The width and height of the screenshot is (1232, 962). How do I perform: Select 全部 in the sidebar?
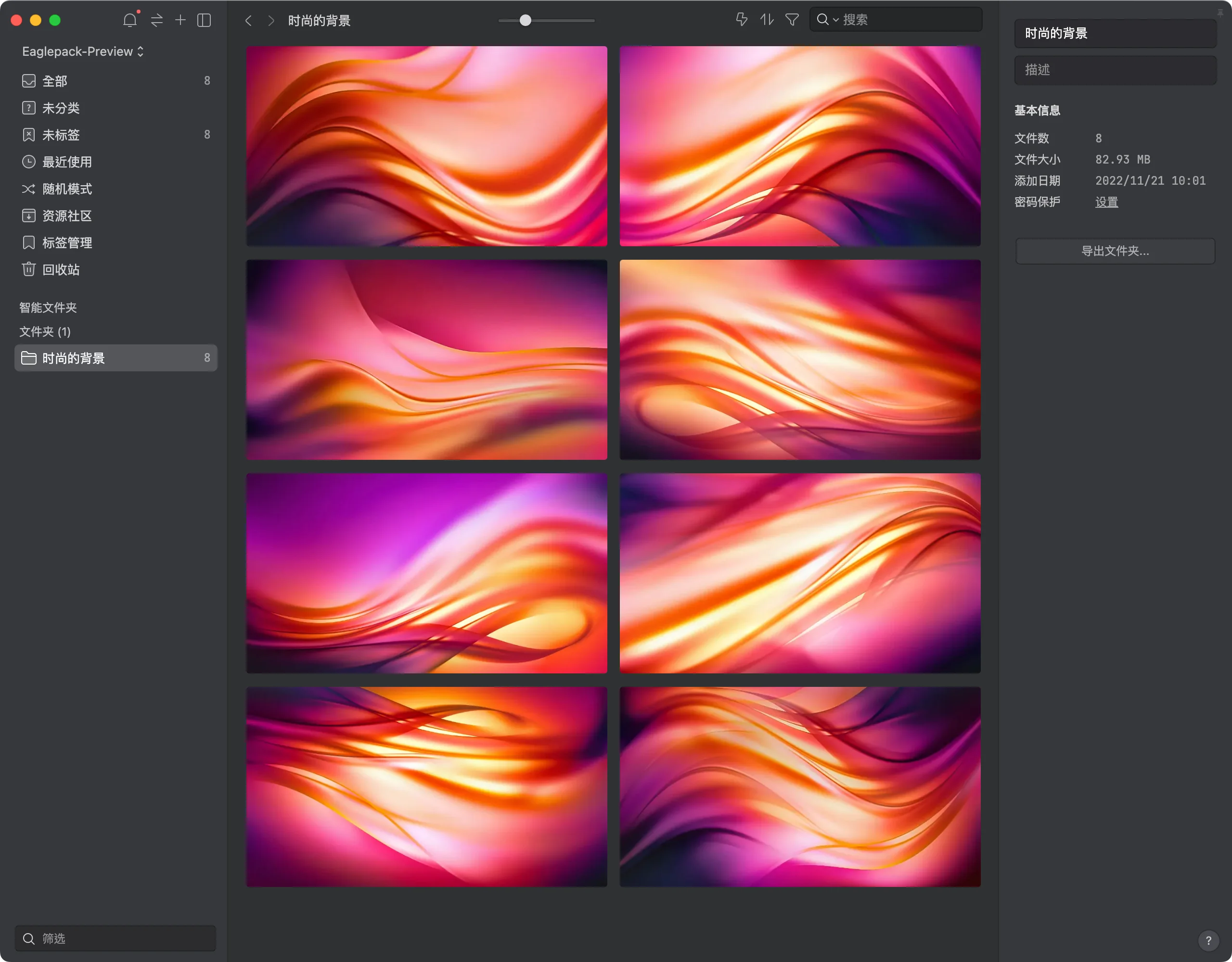pos(115,81)
